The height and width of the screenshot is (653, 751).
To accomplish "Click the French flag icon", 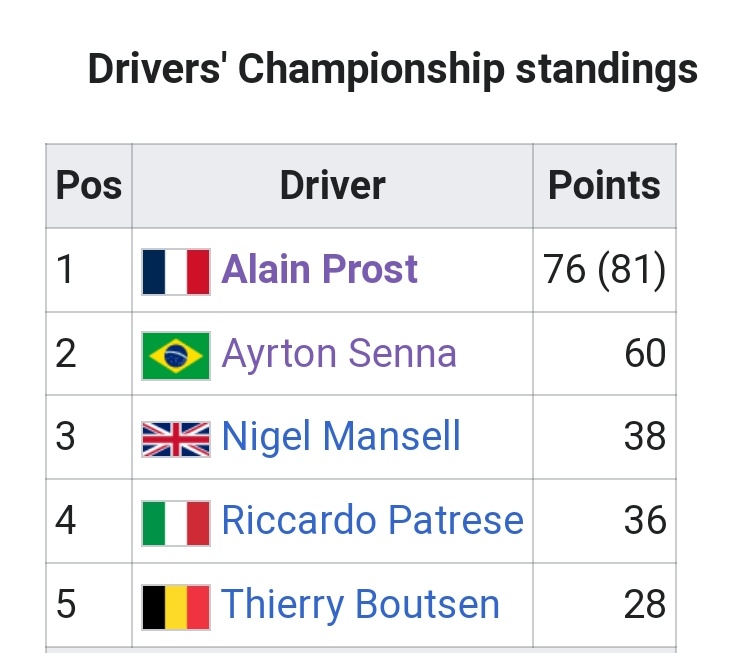I will pyautogui.click(x=176, y=272).
